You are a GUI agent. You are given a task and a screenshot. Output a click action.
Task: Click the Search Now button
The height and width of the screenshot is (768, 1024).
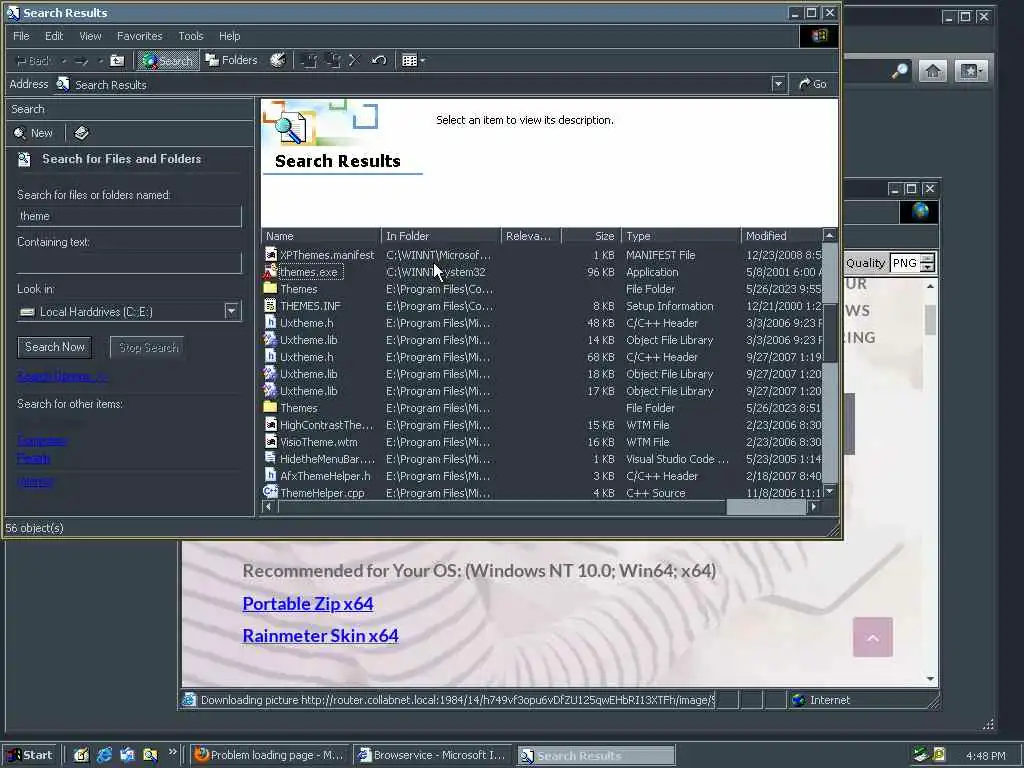55,347
